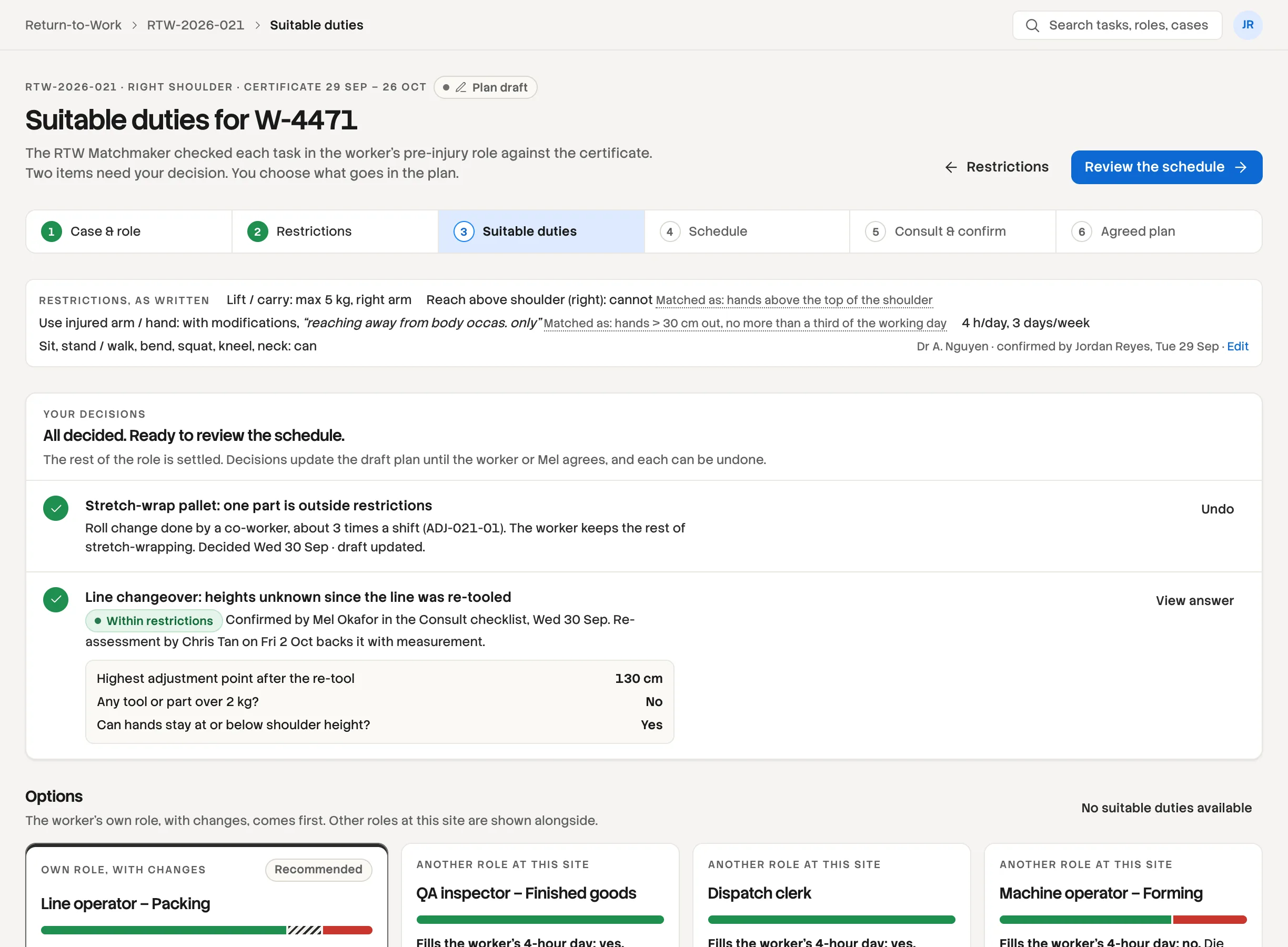This screenshot has height=947, width=1288.
Task: Open the Case & role step
Action: [x=129, y=231]
